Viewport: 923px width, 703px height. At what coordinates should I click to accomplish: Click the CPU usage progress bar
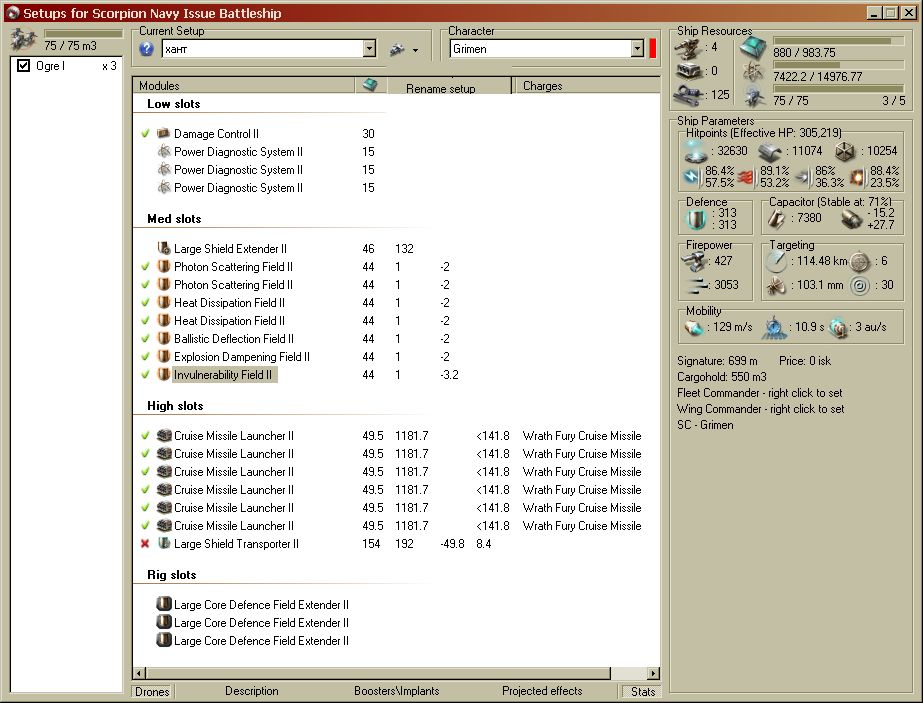coord(838,41)
